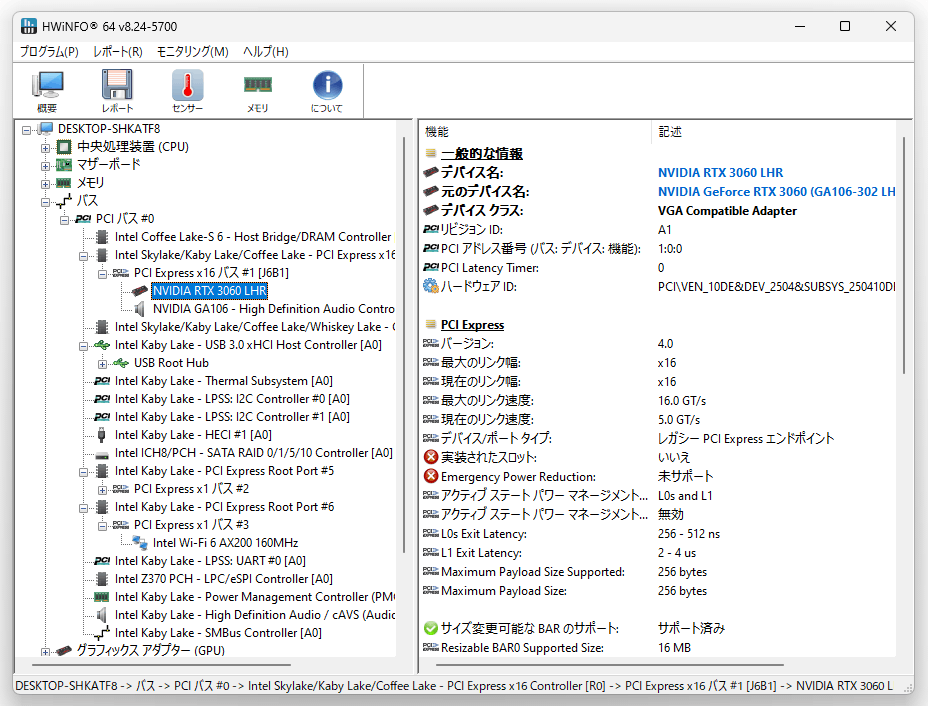Expand the PCI Express x1 バス #2 node

coord(102,490)
